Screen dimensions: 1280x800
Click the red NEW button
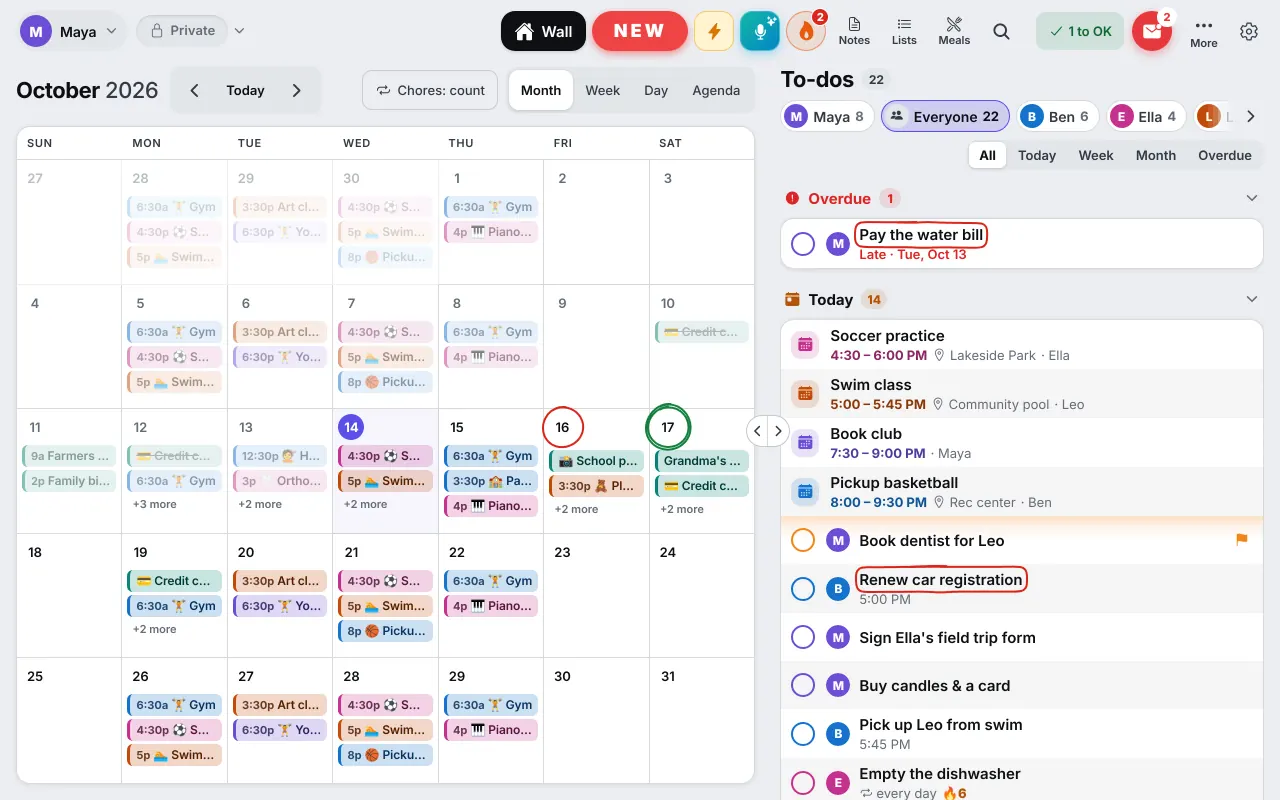[x=639, y=31]
